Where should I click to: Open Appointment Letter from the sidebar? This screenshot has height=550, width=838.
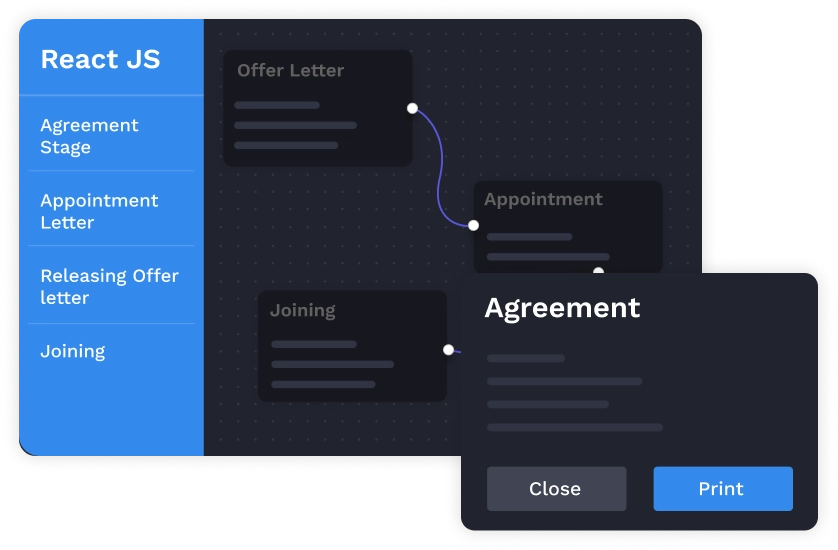[99, 211]
